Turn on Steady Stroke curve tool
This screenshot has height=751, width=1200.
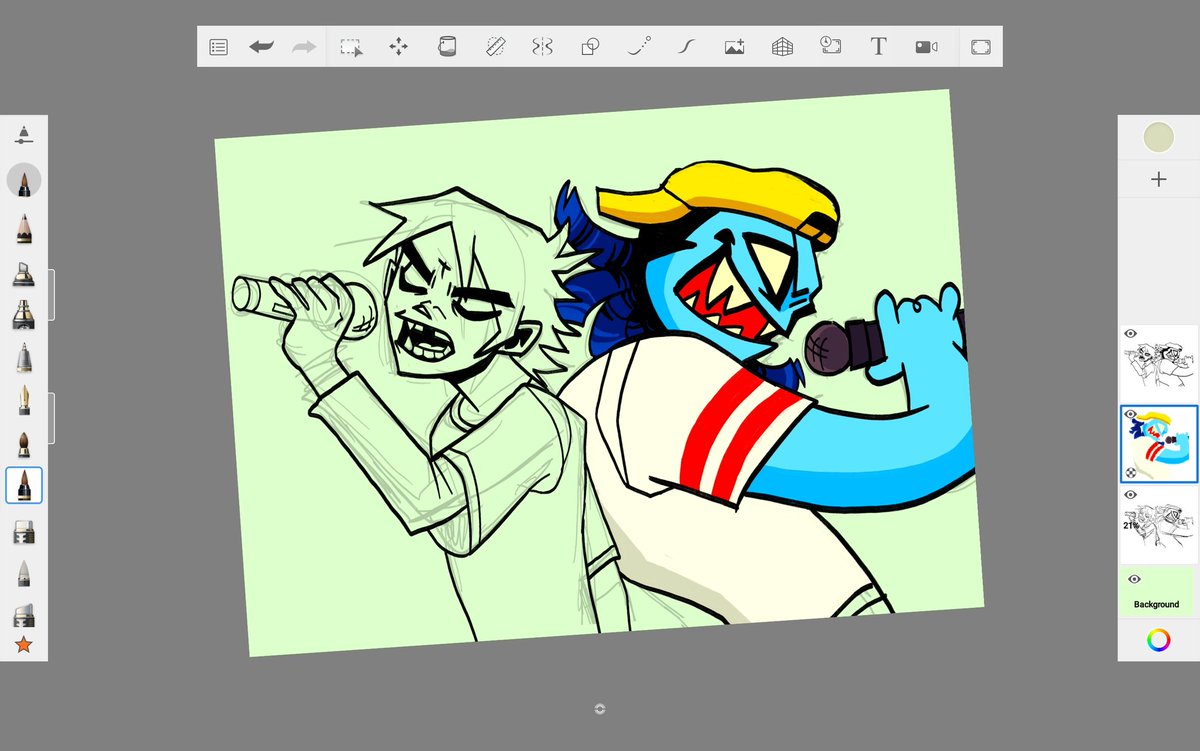coord(686,46)
